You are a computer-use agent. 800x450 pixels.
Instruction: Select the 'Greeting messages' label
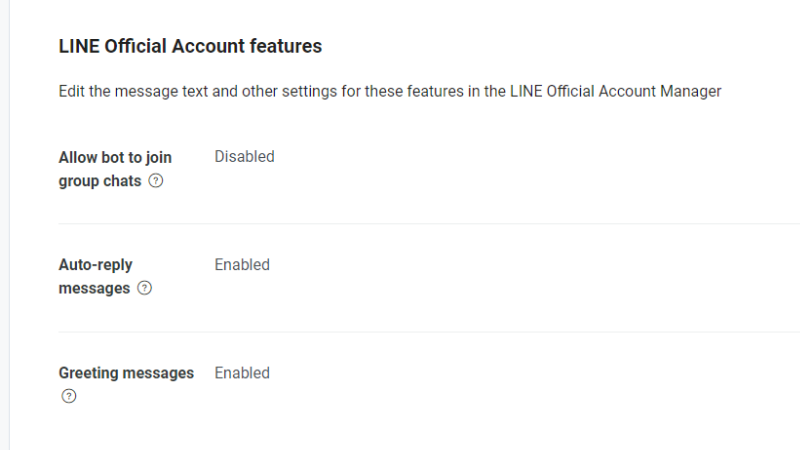tap(126, 373)
